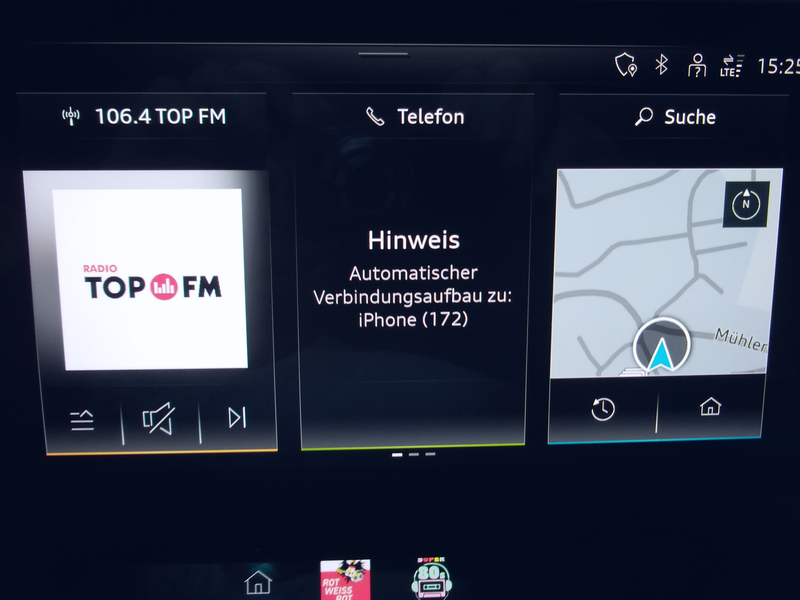
Task: Click the radio antenna icon
Action: click(71, 116)
